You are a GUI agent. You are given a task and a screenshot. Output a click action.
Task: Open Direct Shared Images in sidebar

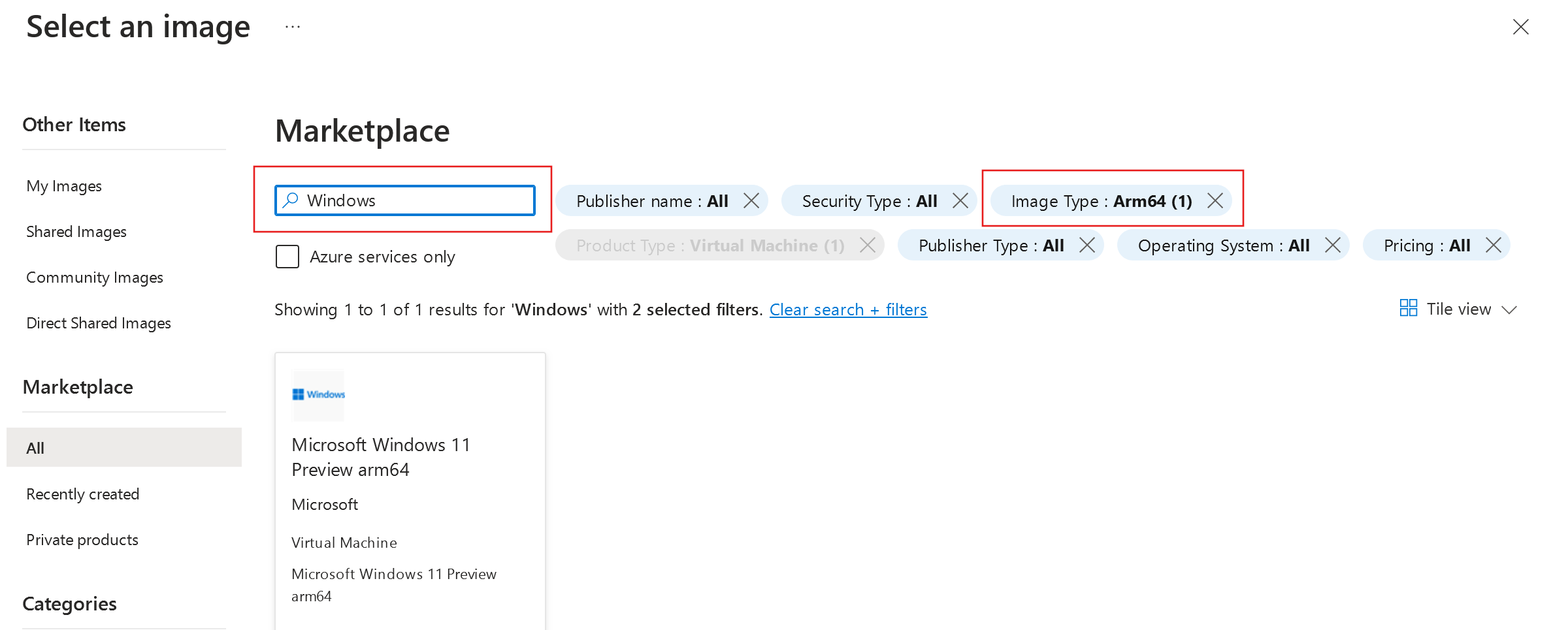(x=99, y=323)
